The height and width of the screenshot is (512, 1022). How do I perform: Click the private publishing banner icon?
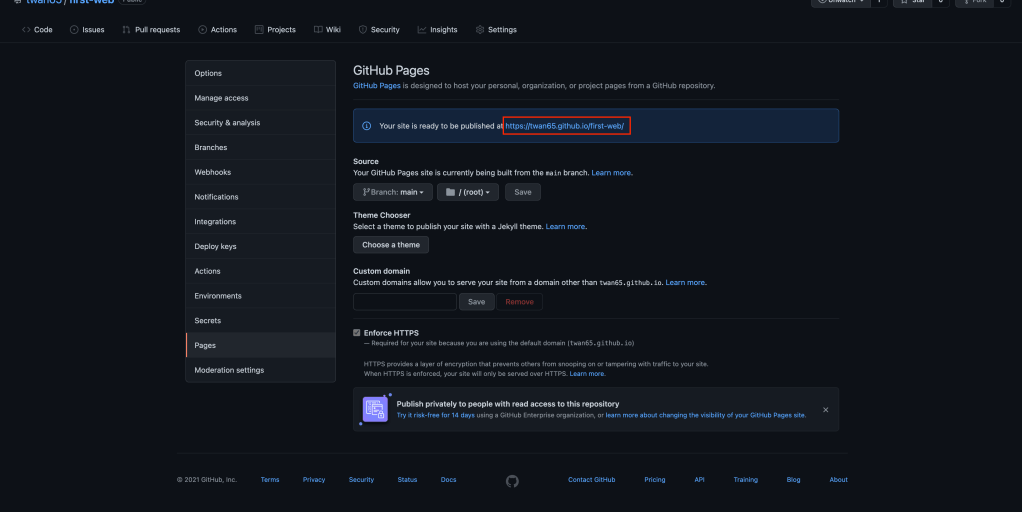pyautogui.click(x=375, y=409)
